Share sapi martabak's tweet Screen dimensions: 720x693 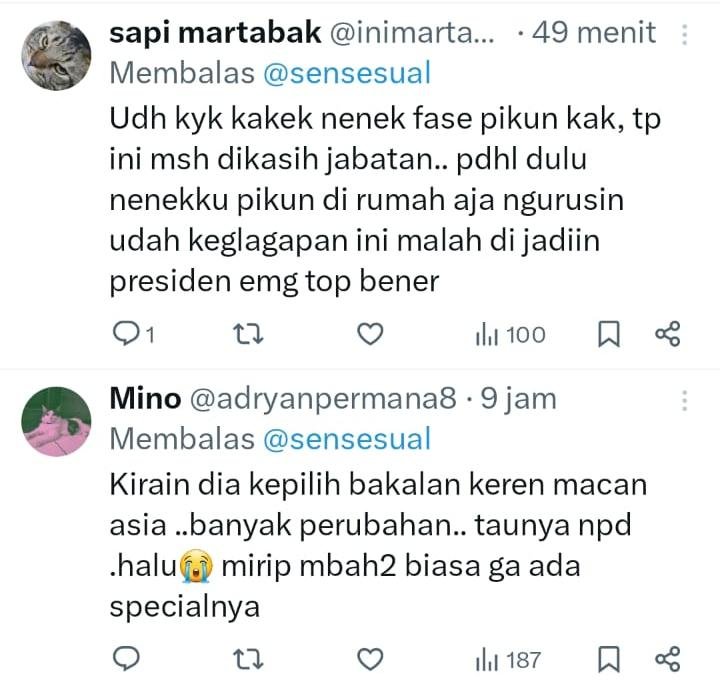(667, 334)
